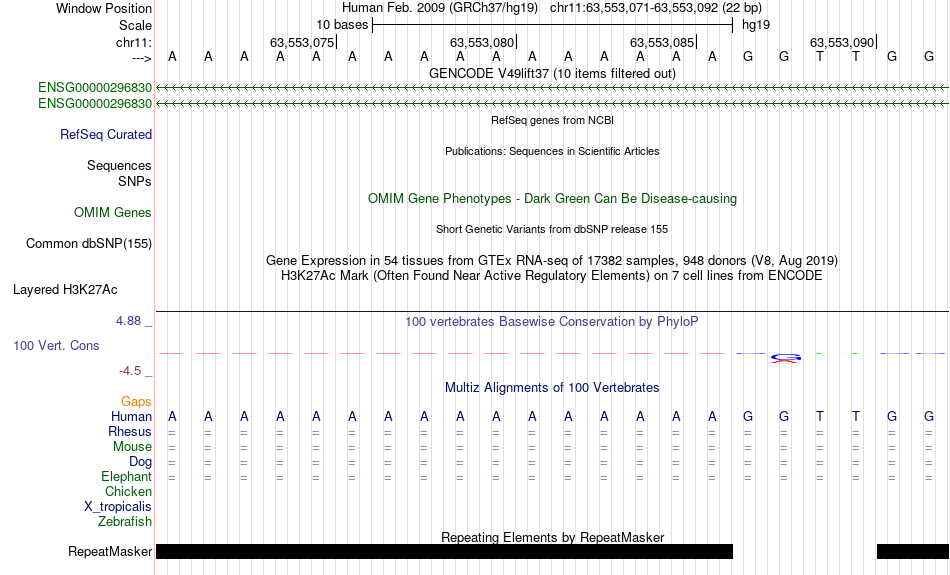
Task: Click 100 vertebrates Basewise Conservation by PhyloP title
Action: 552,322
